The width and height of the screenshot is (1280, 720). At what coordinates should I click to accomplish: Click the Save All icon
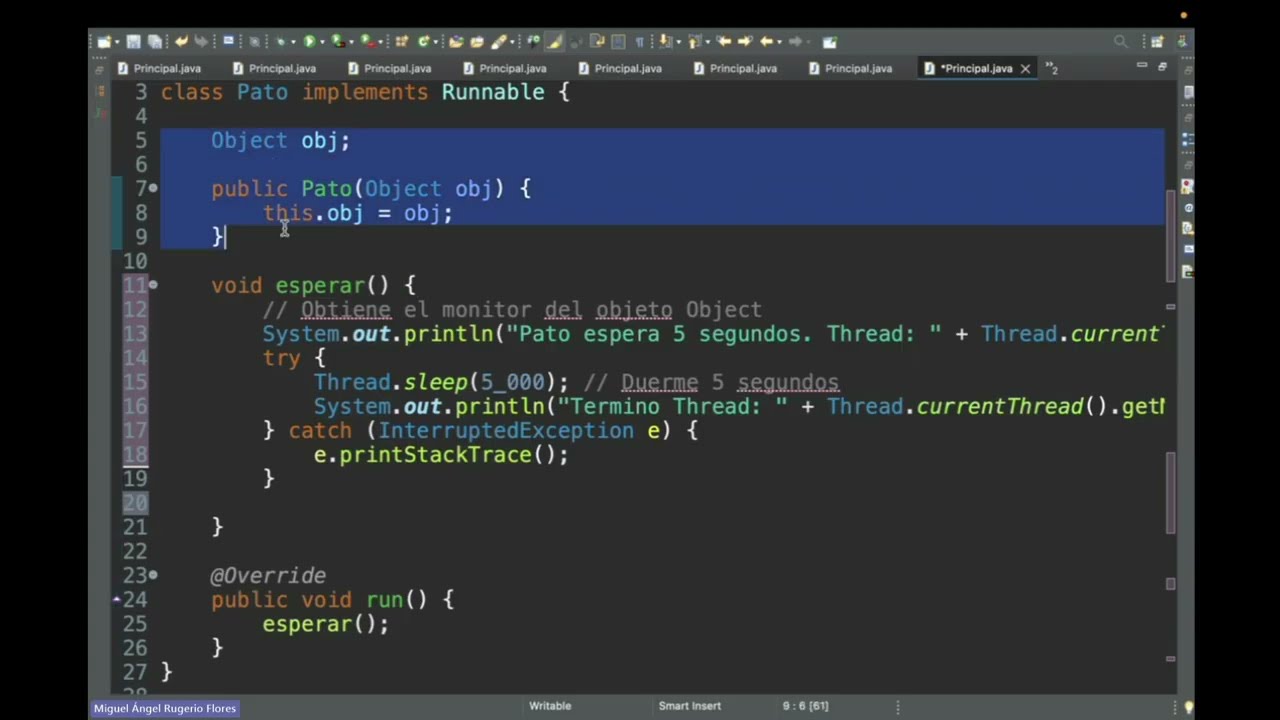(155, 42)
